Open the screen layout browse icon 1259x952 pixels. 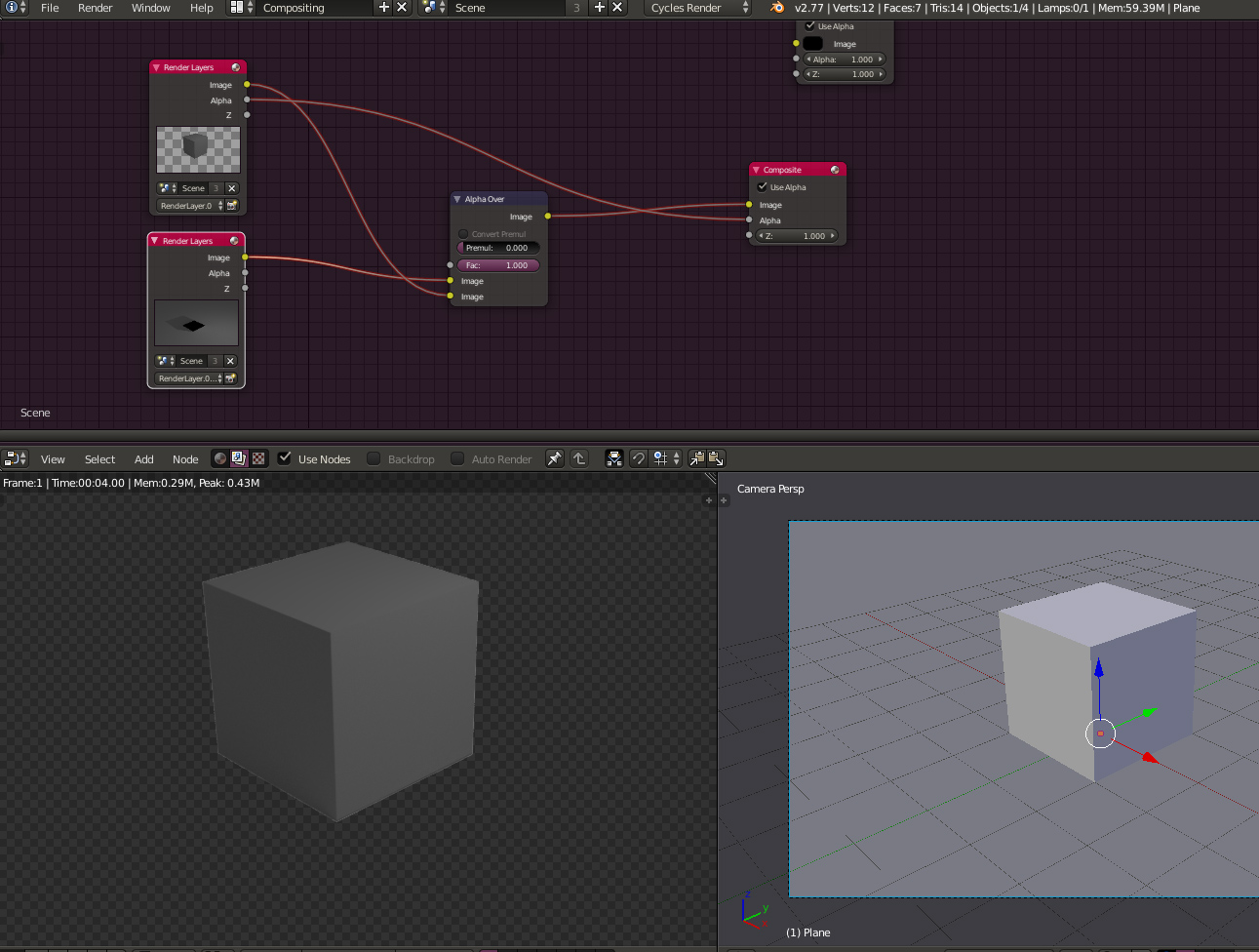tap(241, 7)
